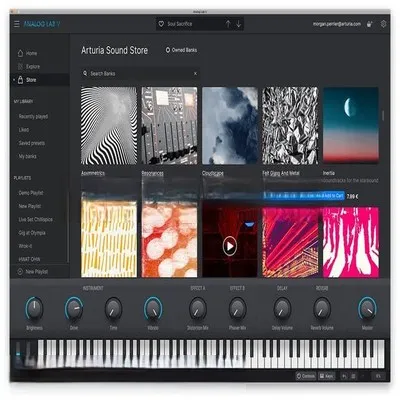400x400 pixels.
Task: Click the Phaser Mix knob
Action: pos(237,308)
